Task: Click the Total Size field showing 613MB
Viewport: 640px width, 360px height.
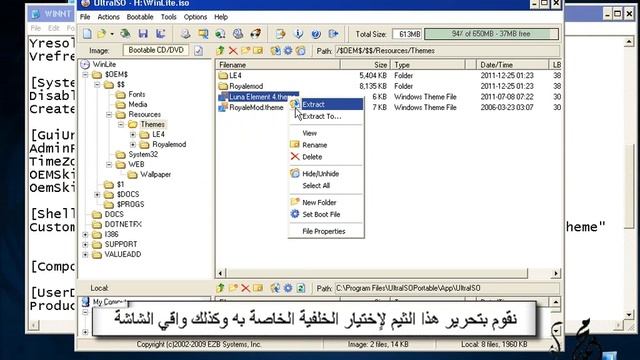Action: pyautogui.click(x=407, y=34)
